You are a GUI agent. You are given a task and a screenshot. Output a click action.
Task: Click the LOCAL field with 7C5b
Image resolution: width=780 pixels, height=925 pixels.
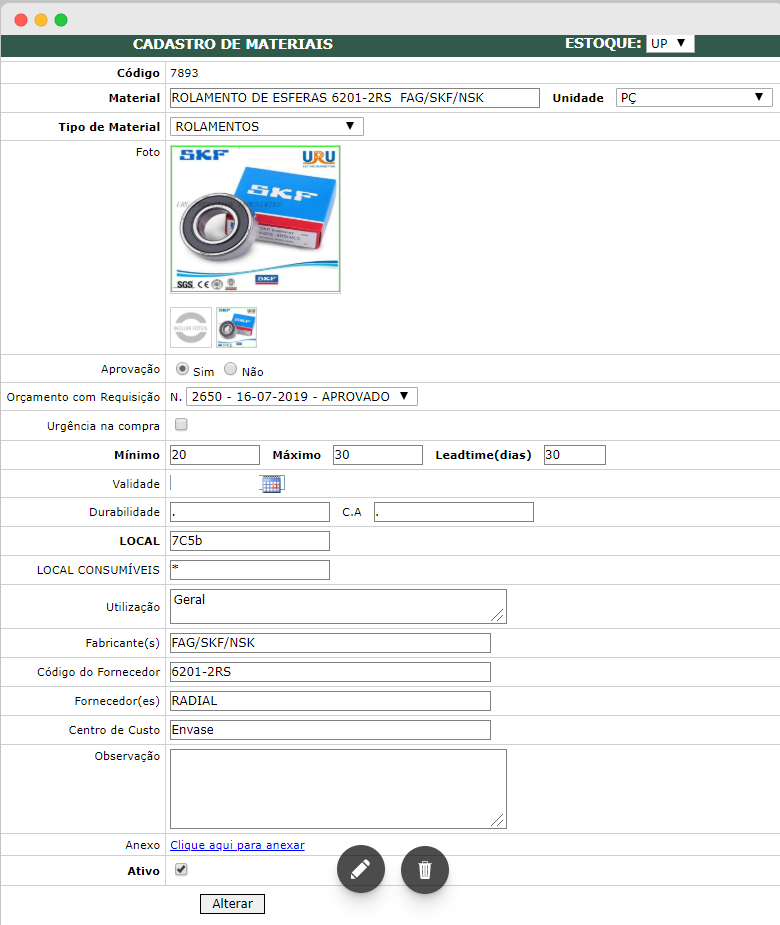pos(250,541)
